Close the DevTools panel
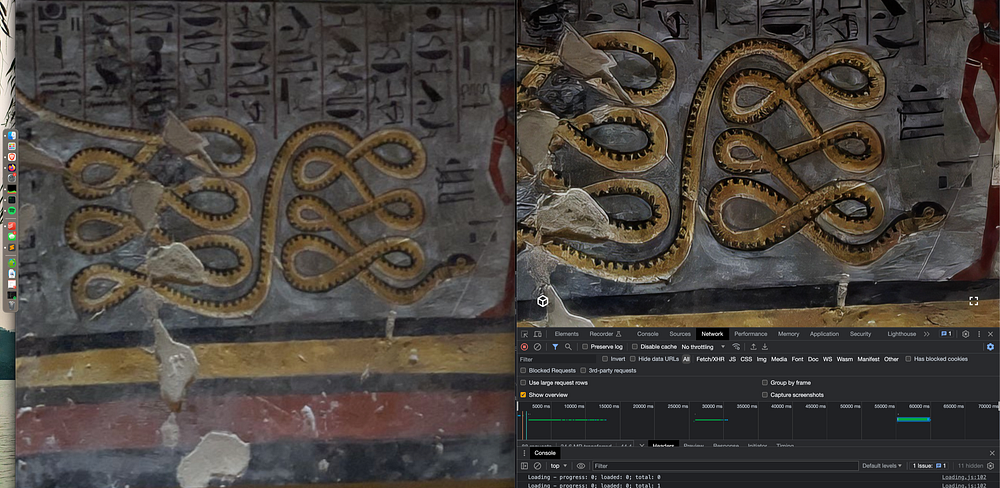 click(x=990, y=334)
